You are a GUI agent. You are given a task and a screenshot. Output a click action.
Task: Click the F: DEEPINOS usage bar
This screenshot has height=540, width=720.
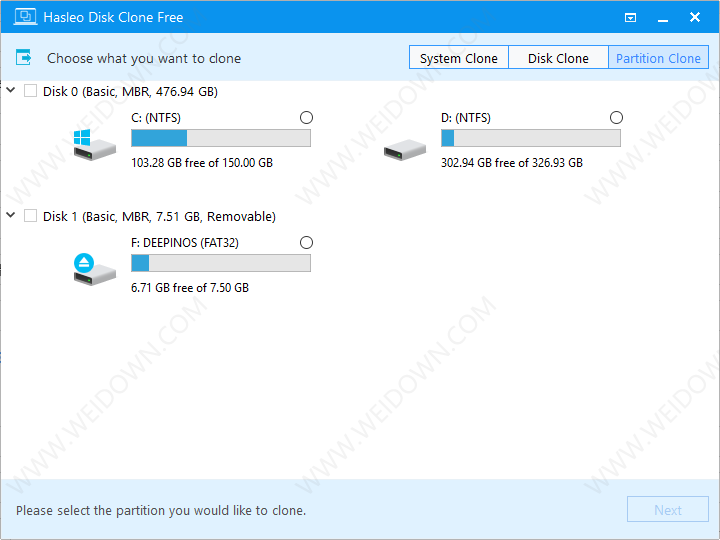tap(221, 263)
